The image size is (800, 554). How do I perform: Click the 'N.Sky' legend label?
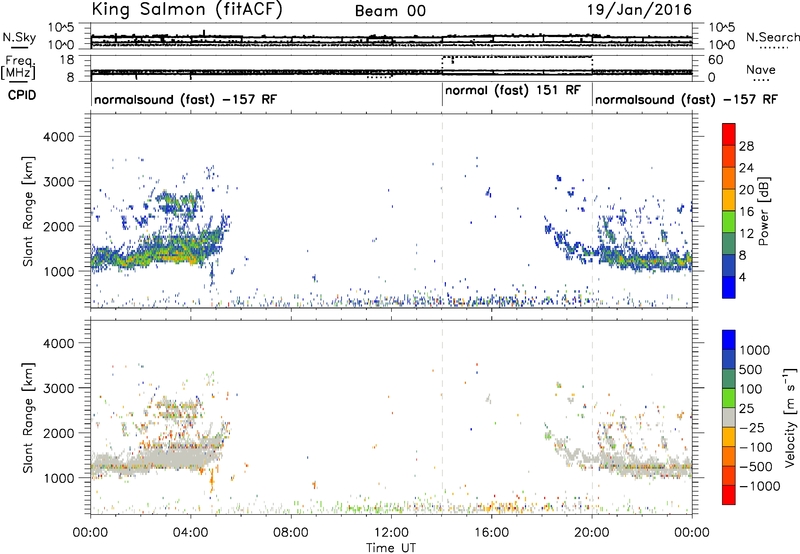tap(19, 37)
